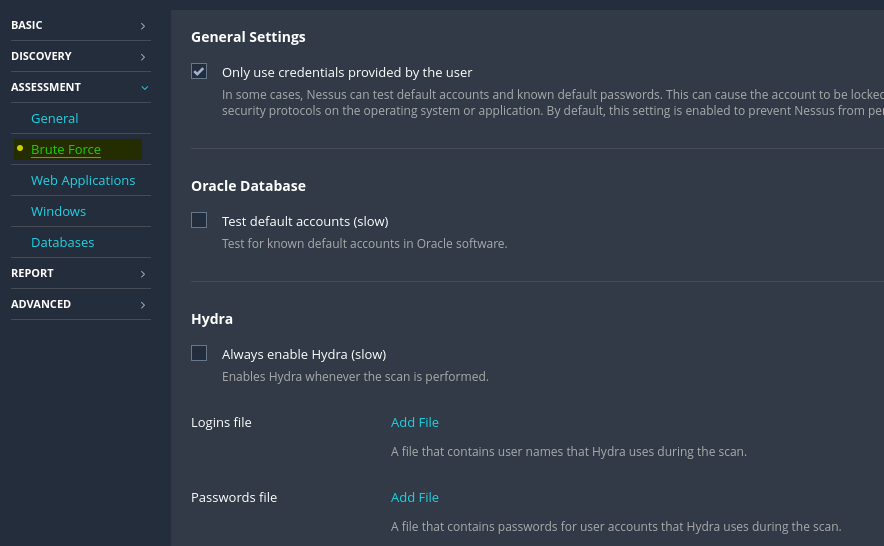
Task: Click the REPORT section header
Action: (x=32, y=273)
